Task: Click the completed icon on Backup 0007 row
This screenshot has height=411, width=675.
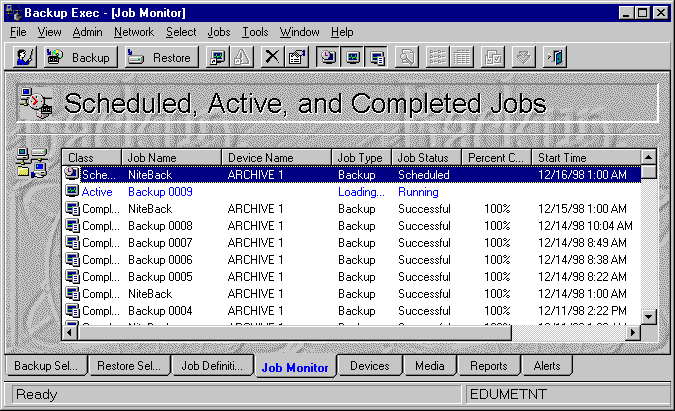Action: pyautogui.click(x=72, y=242)
